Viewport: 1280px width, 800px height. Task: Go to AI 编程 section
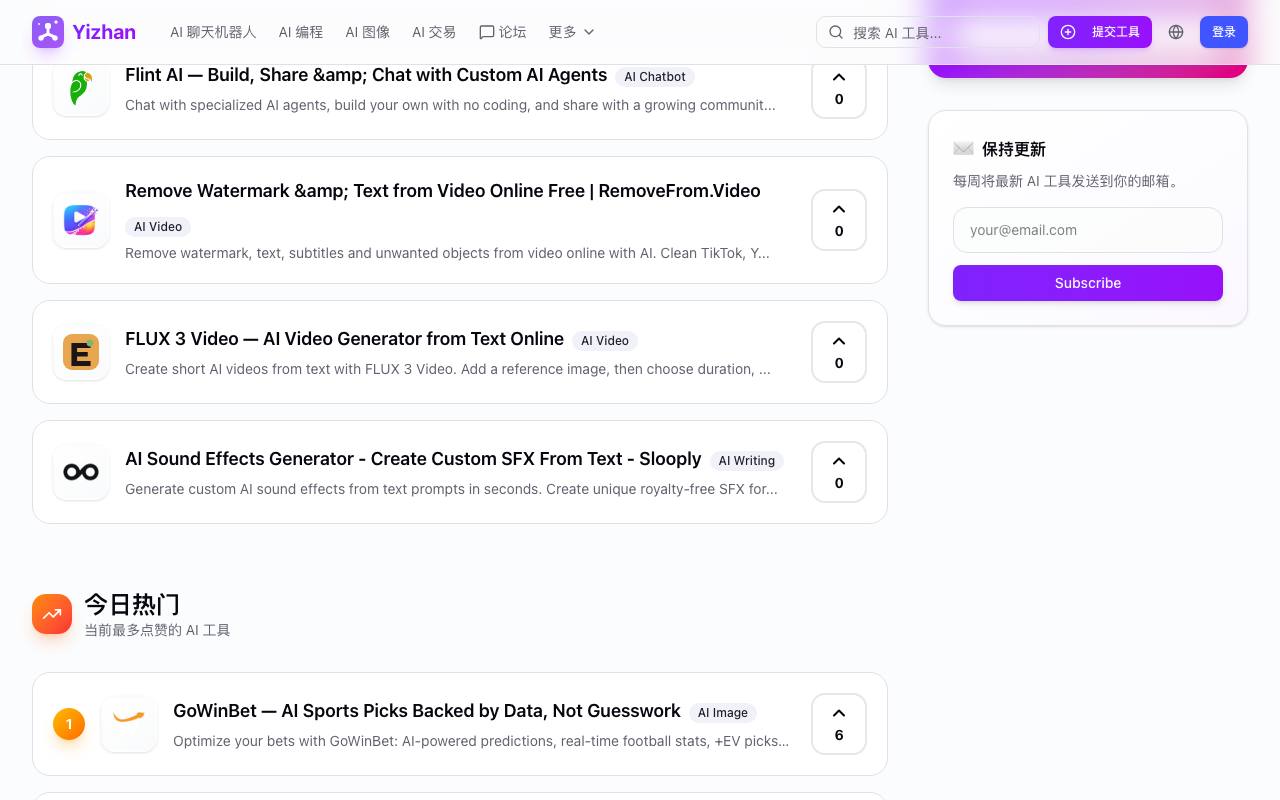[x=301, y=32]
